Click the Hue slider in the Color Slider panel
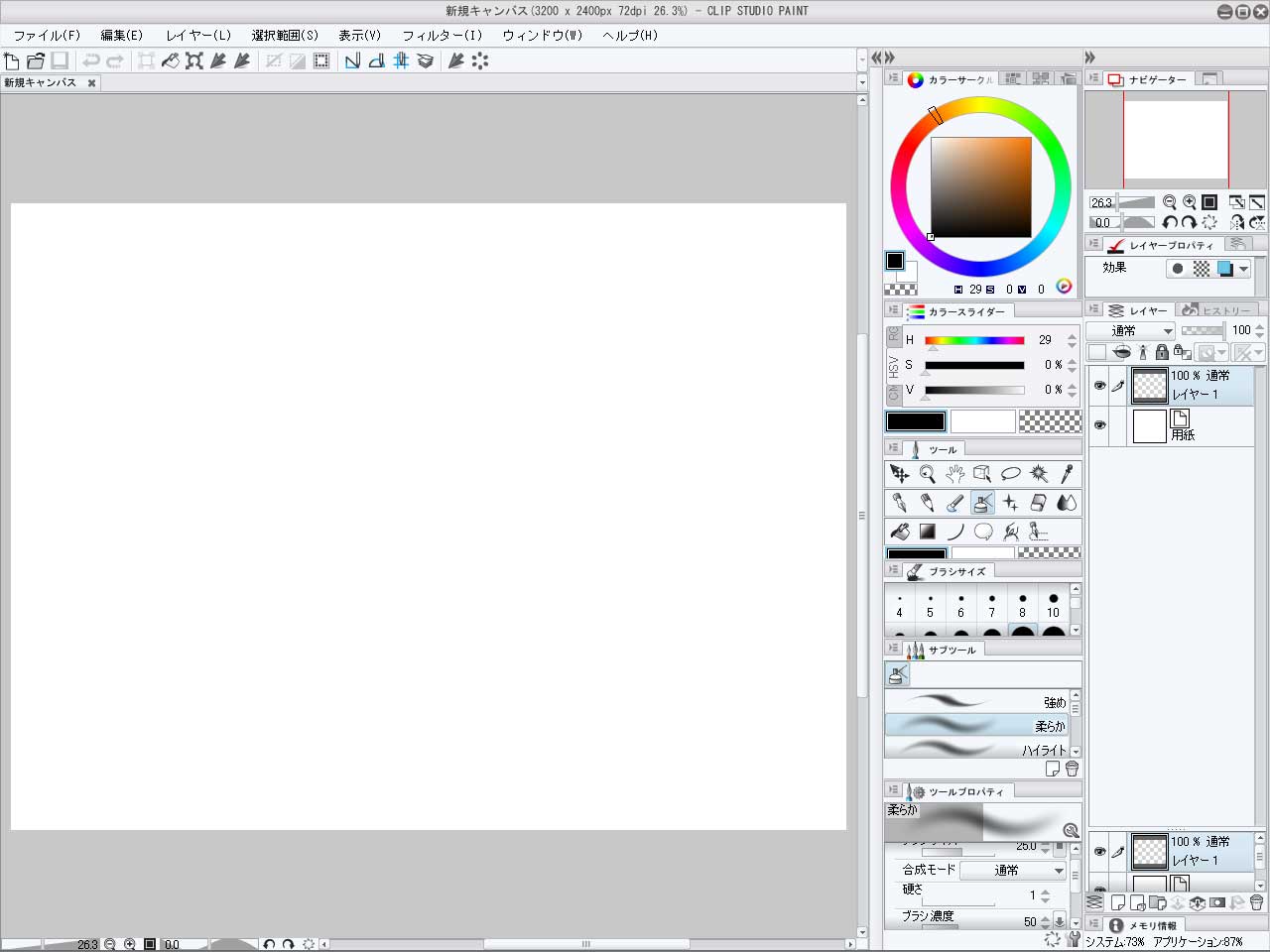The image size is (1270, 952). pyautogui.click(x=974, y=340)
